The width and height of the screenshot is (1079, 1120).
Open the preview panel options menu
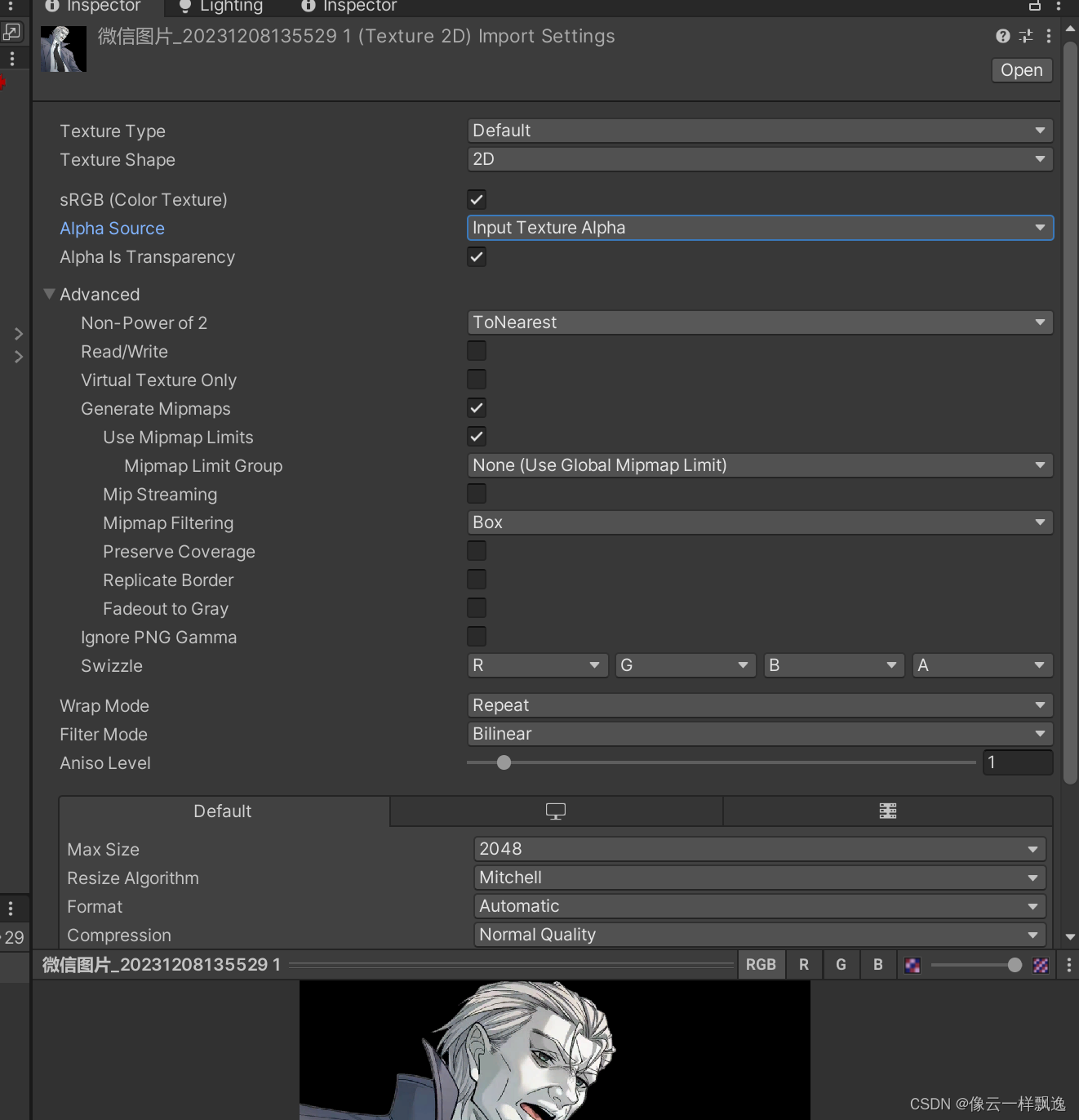tap(1069, 965)
